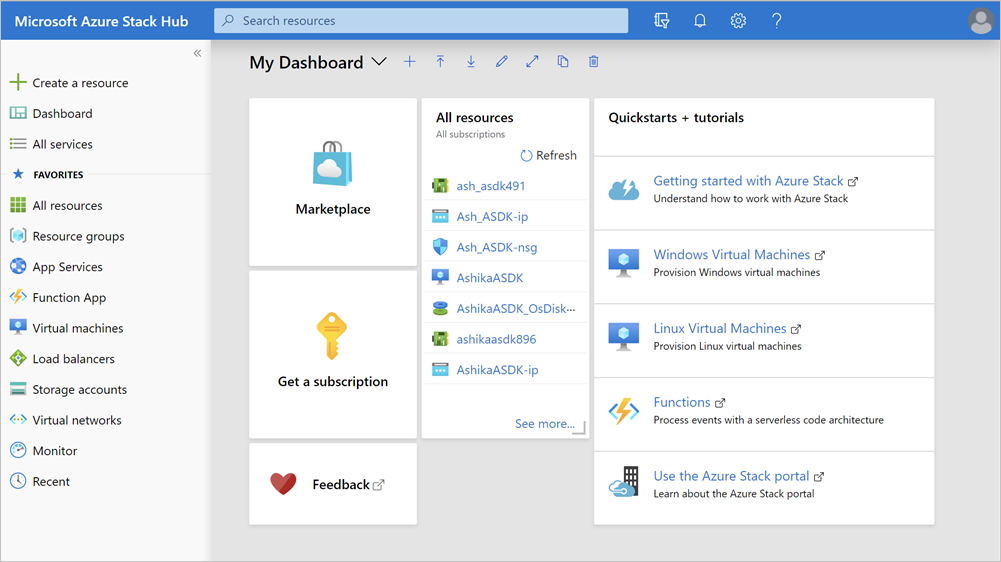Expand the My Dashboard dropdown chevron
Viewport: 1001px width, 562px height.
coord(379,62)
